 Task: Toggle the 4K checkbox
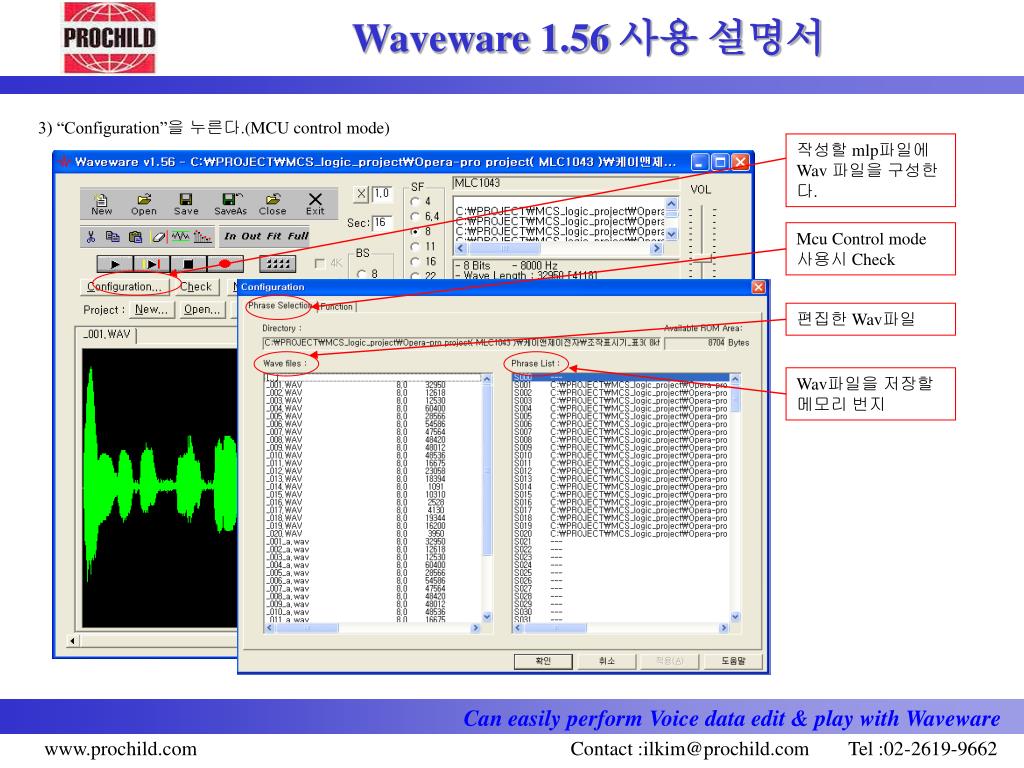(x=320, y=264)
